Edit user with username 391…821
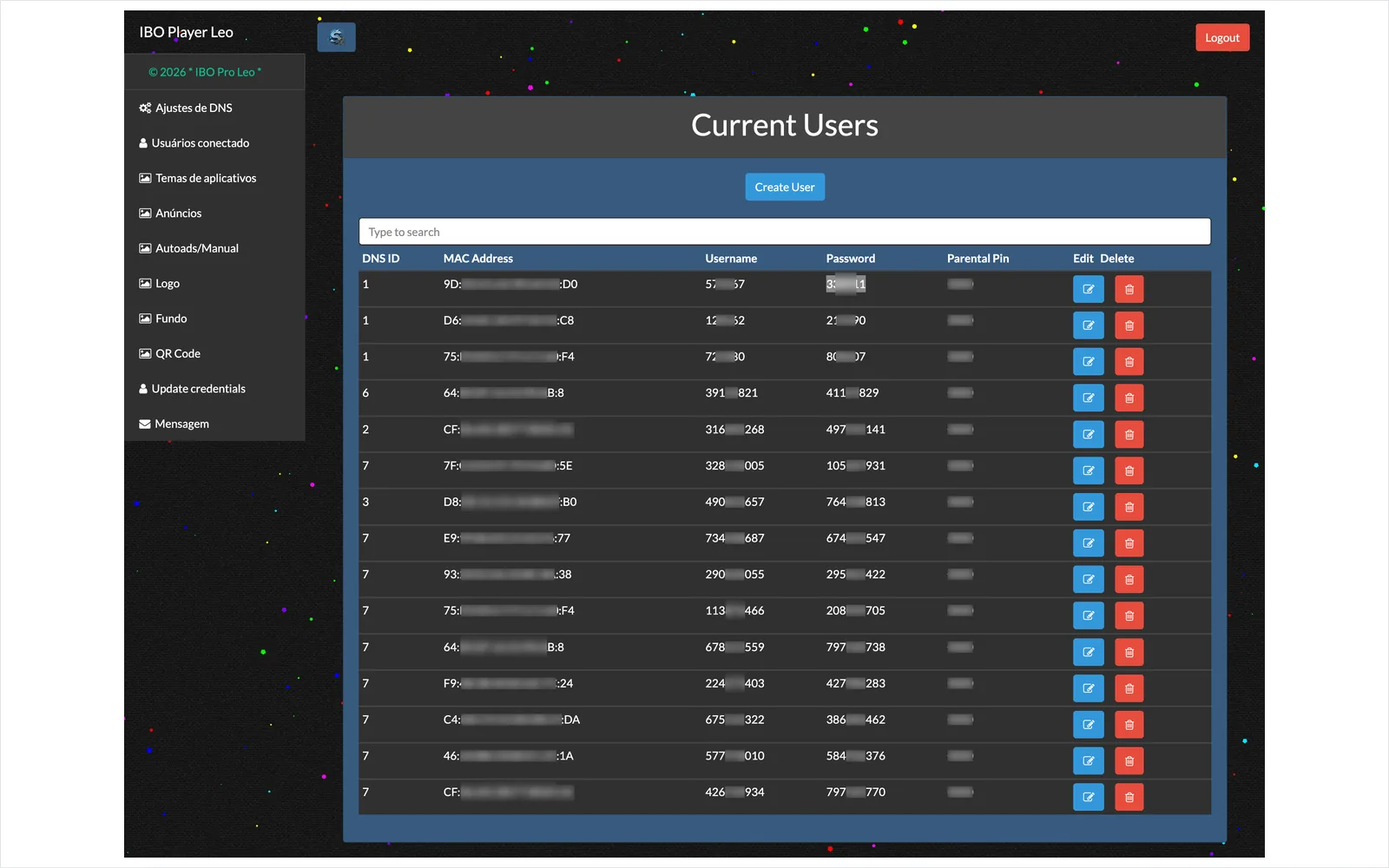Viewport: 1389px width, 868px height. click(x=1088, y=398)
